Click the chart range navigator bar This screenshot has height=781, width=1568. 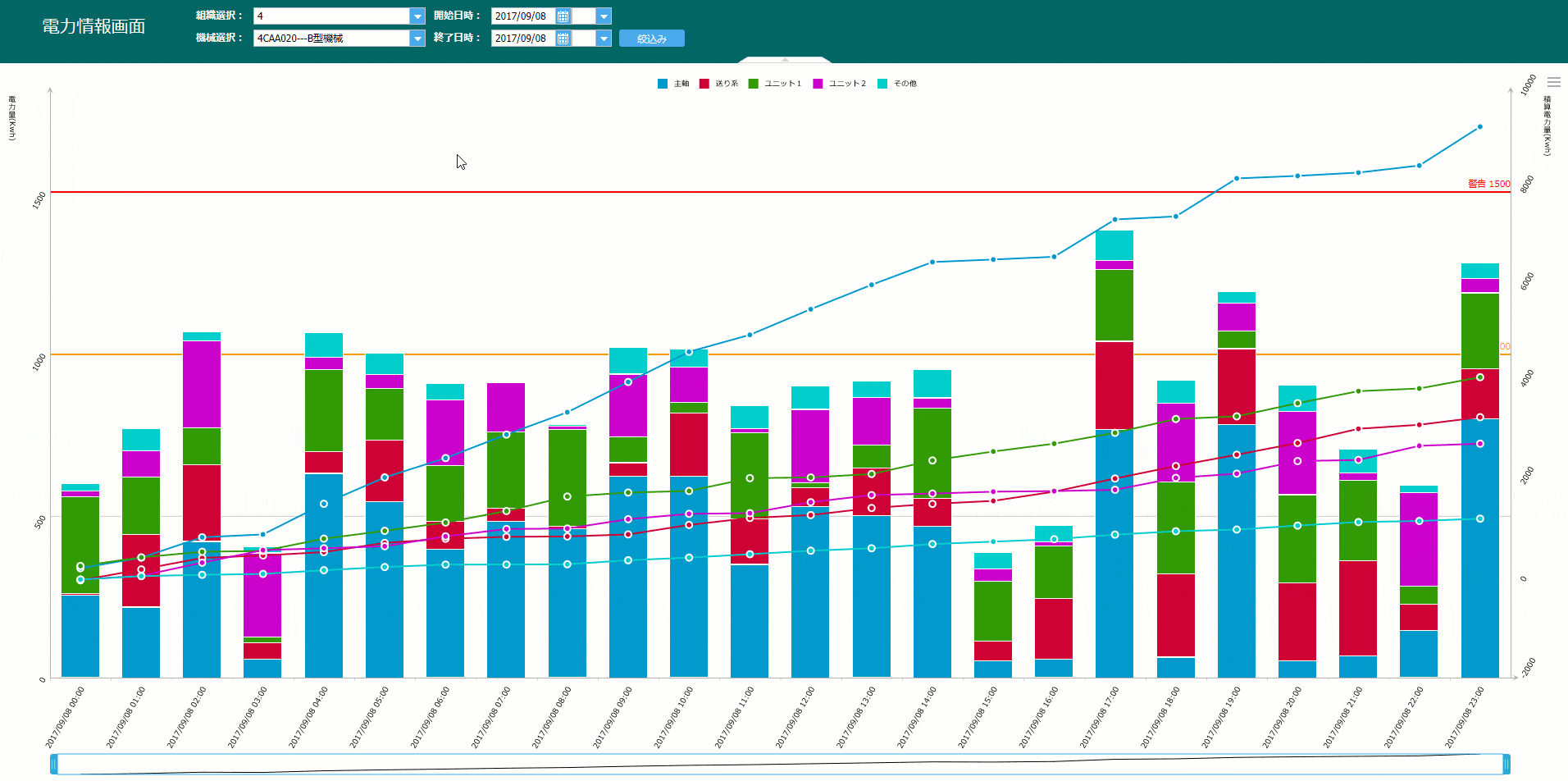pos(780,764)
